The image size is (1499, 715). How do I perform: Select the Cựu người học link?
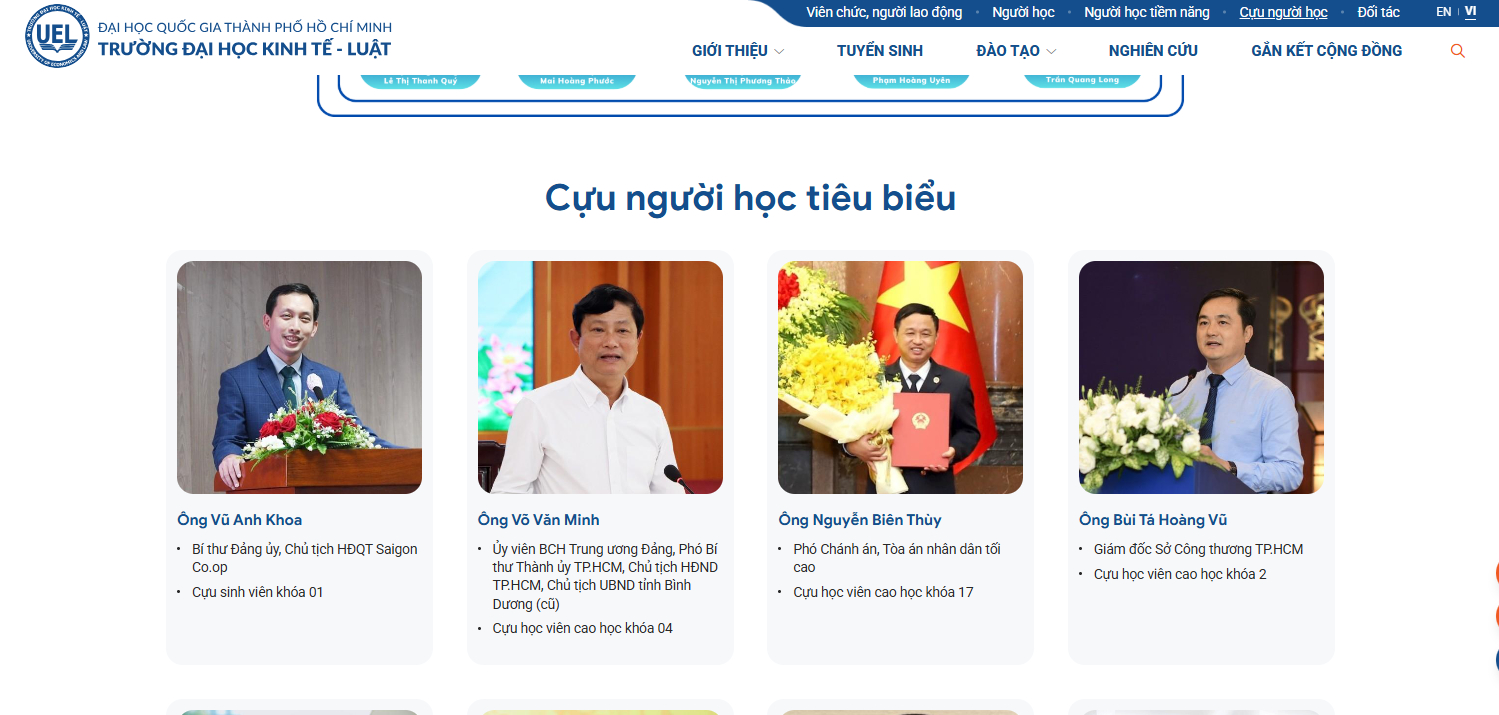(x=1283, y=12)
